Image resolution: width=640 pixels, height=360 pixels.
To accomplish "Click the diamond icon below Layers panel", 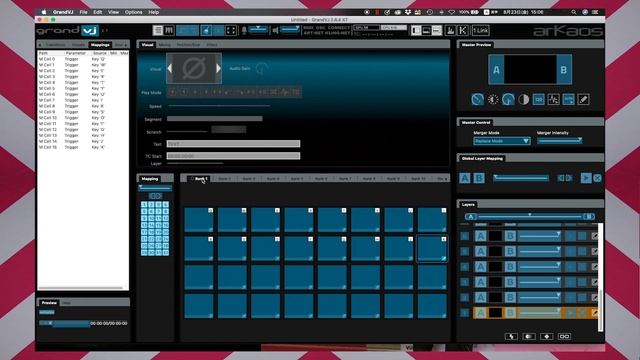I will pos(547,336).
